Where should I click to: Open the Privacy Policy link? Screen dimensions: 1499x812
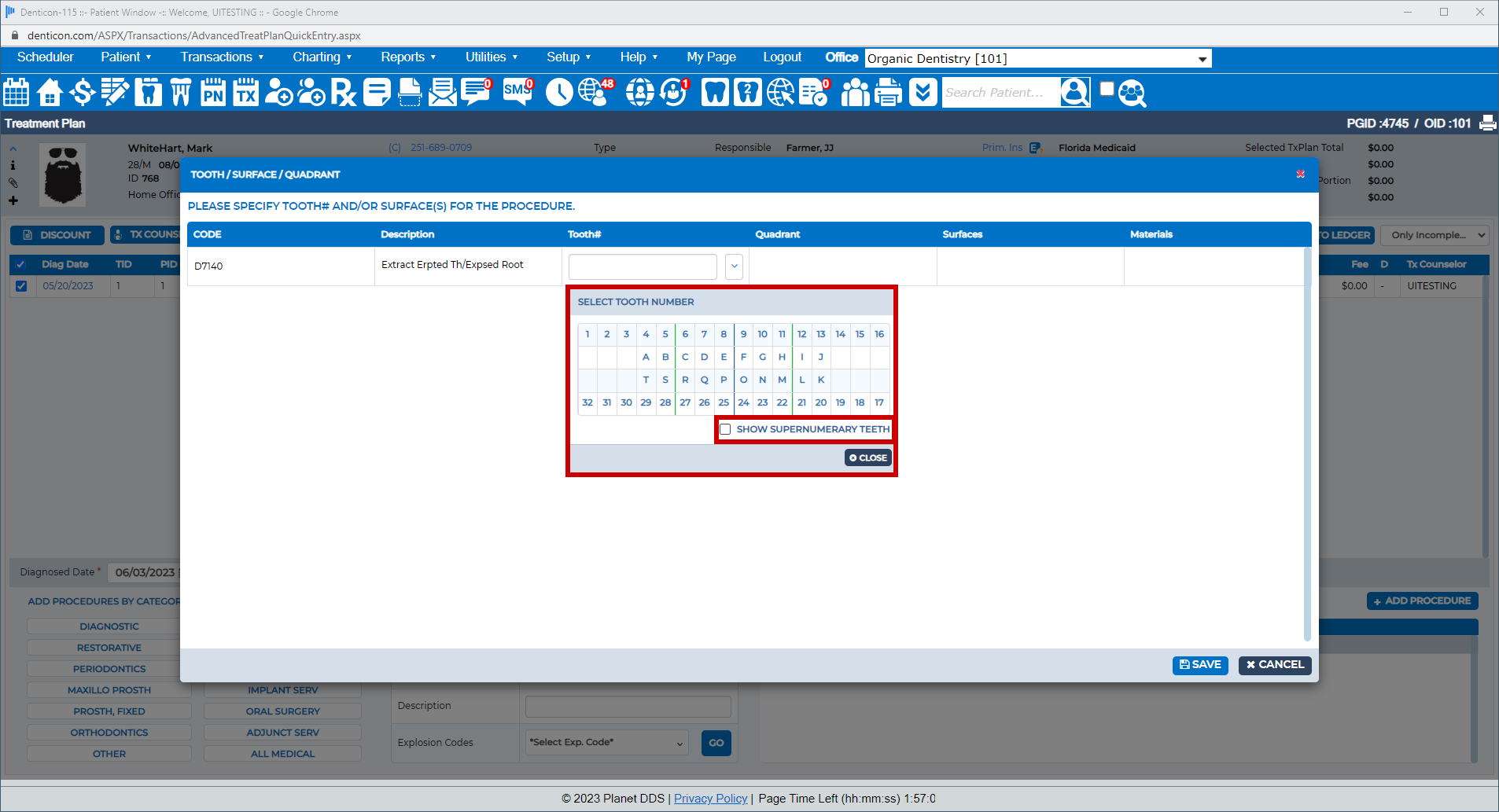710,799
